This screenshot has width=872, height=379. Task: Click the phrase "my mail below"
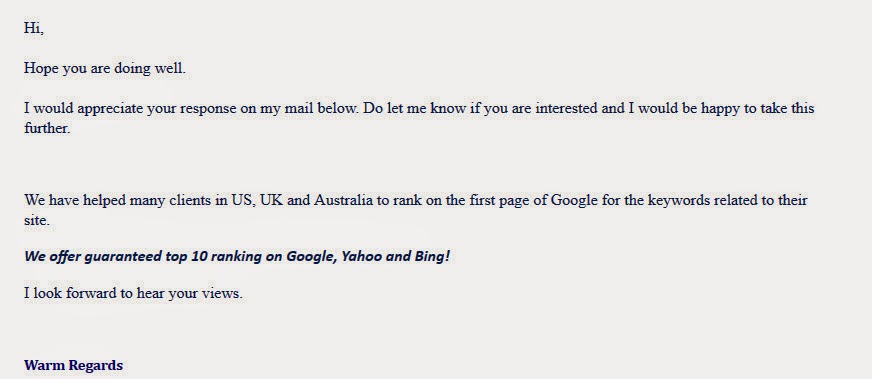click(309, 108)
